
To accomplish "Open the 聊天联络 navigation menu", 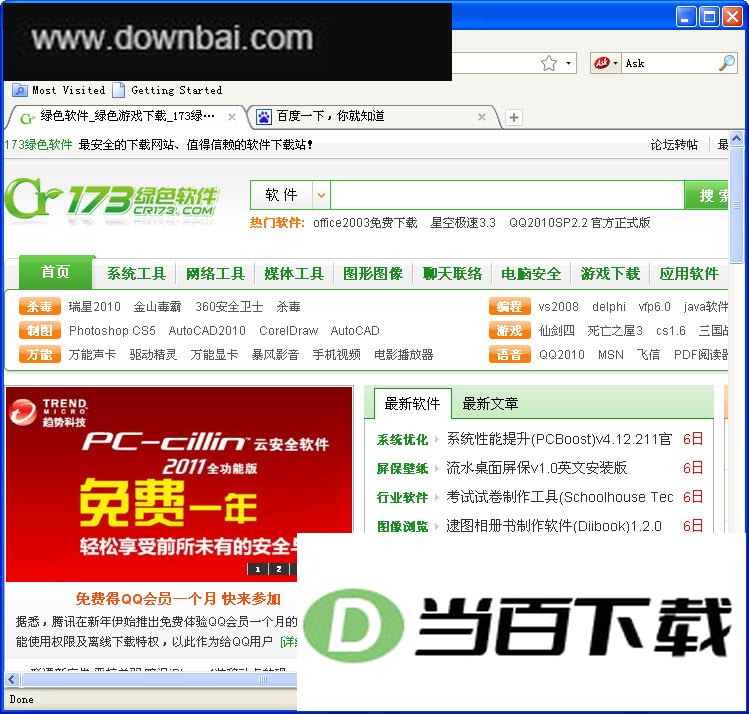I will (452, 274).
